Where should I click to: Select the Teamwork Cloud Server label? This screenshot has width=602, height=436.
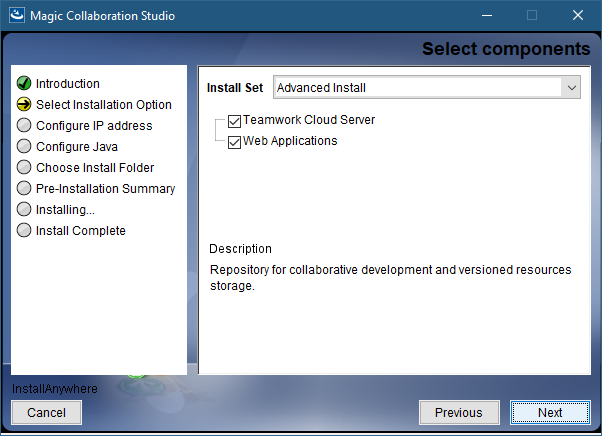[x=309, y=120]
